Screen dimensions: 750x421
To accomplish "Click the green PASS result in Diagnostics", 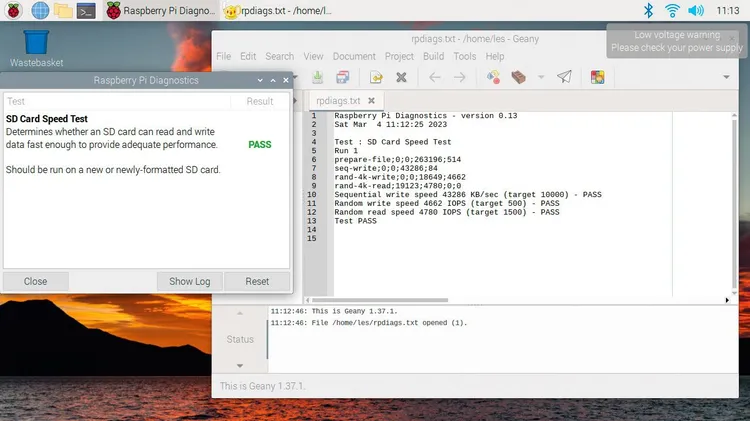I will (260, 144).
